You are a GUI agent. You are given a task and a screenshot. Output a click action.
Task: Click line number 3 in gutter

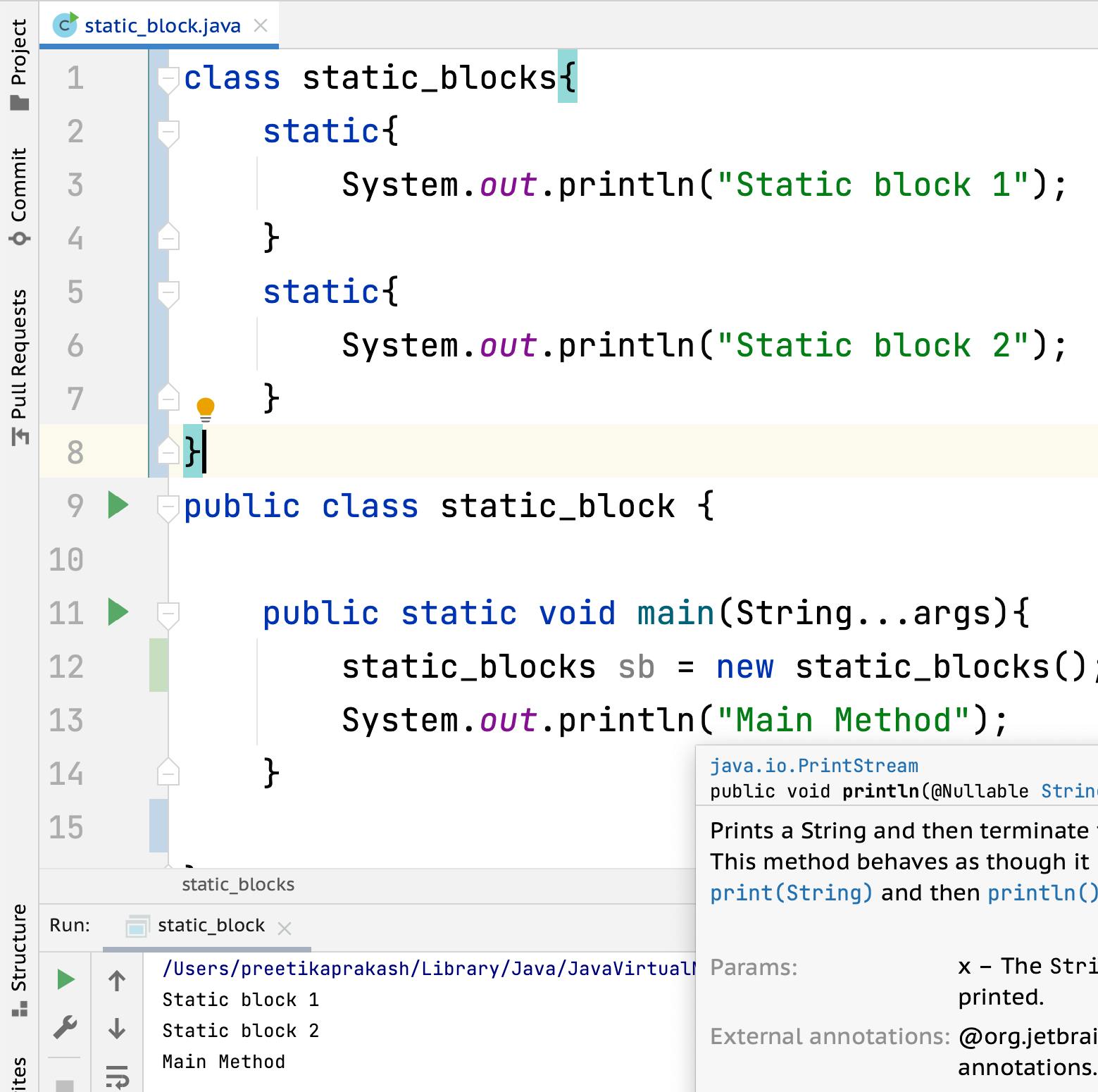[x=75, y=185]
